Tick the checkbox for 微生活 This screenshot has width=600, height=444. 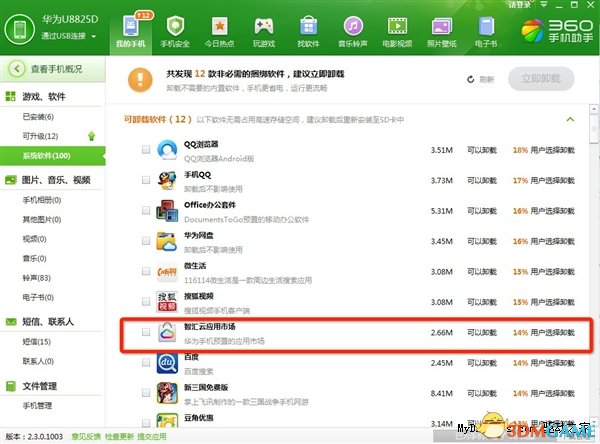(x=146, y=271)
